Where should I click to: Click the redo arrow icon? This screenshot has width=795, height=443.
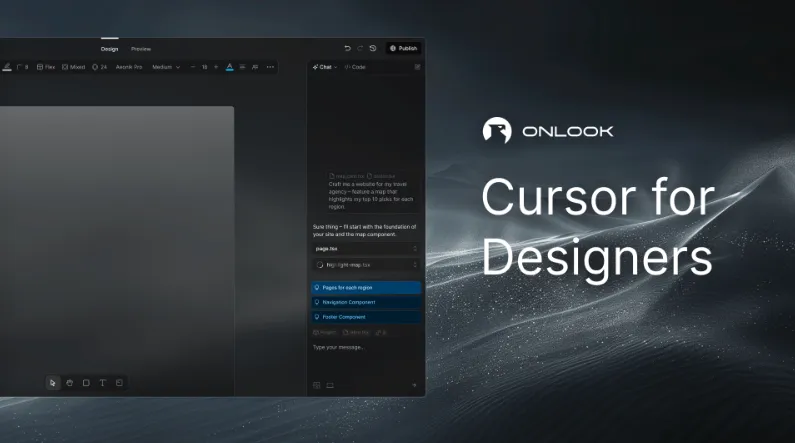coord(360,48)
